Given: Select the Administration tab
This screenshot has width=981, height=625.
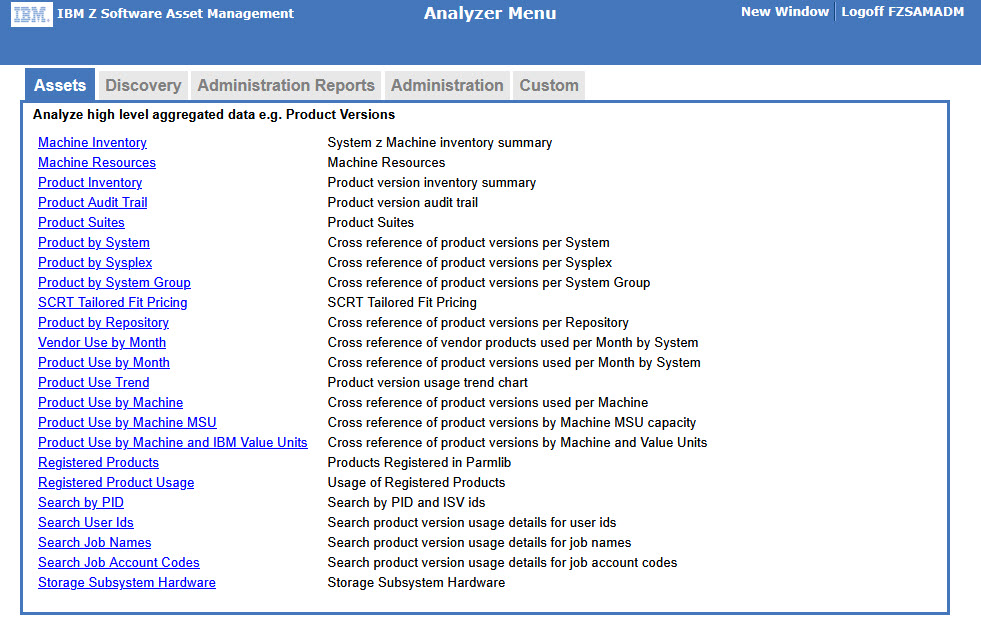Looking at the screenshot, I should coord(447,85).
